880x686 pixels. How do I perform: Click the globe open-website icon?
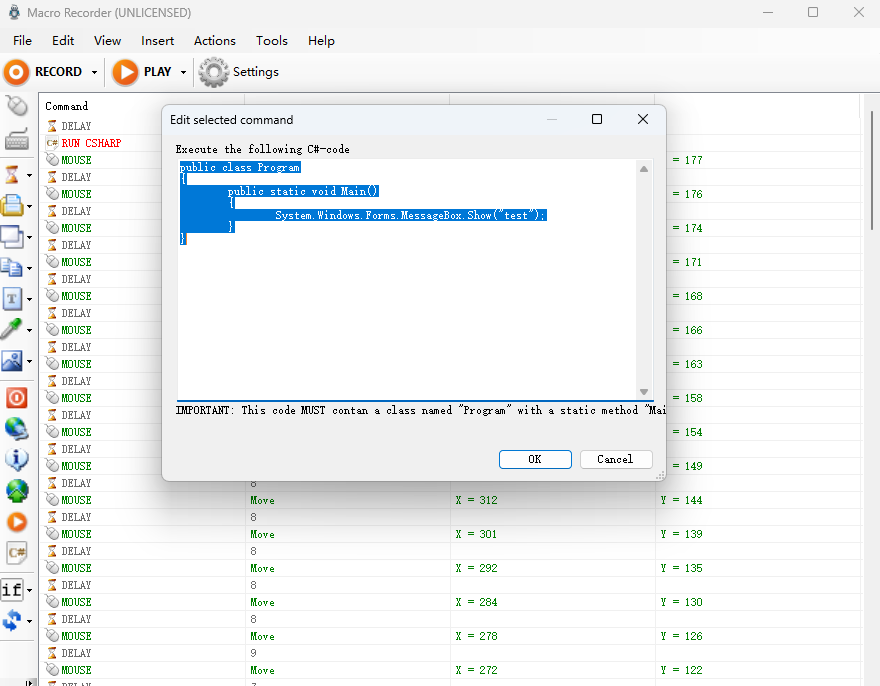(x=16, y=429)
